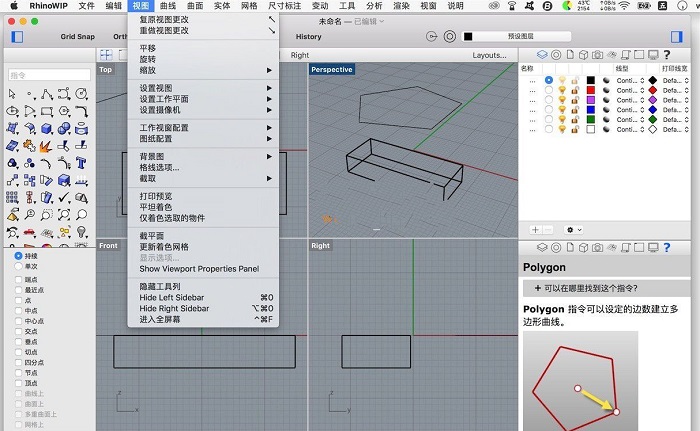Open the camera icon in upper right panel
Screen dimensions: 700x431
597,55
